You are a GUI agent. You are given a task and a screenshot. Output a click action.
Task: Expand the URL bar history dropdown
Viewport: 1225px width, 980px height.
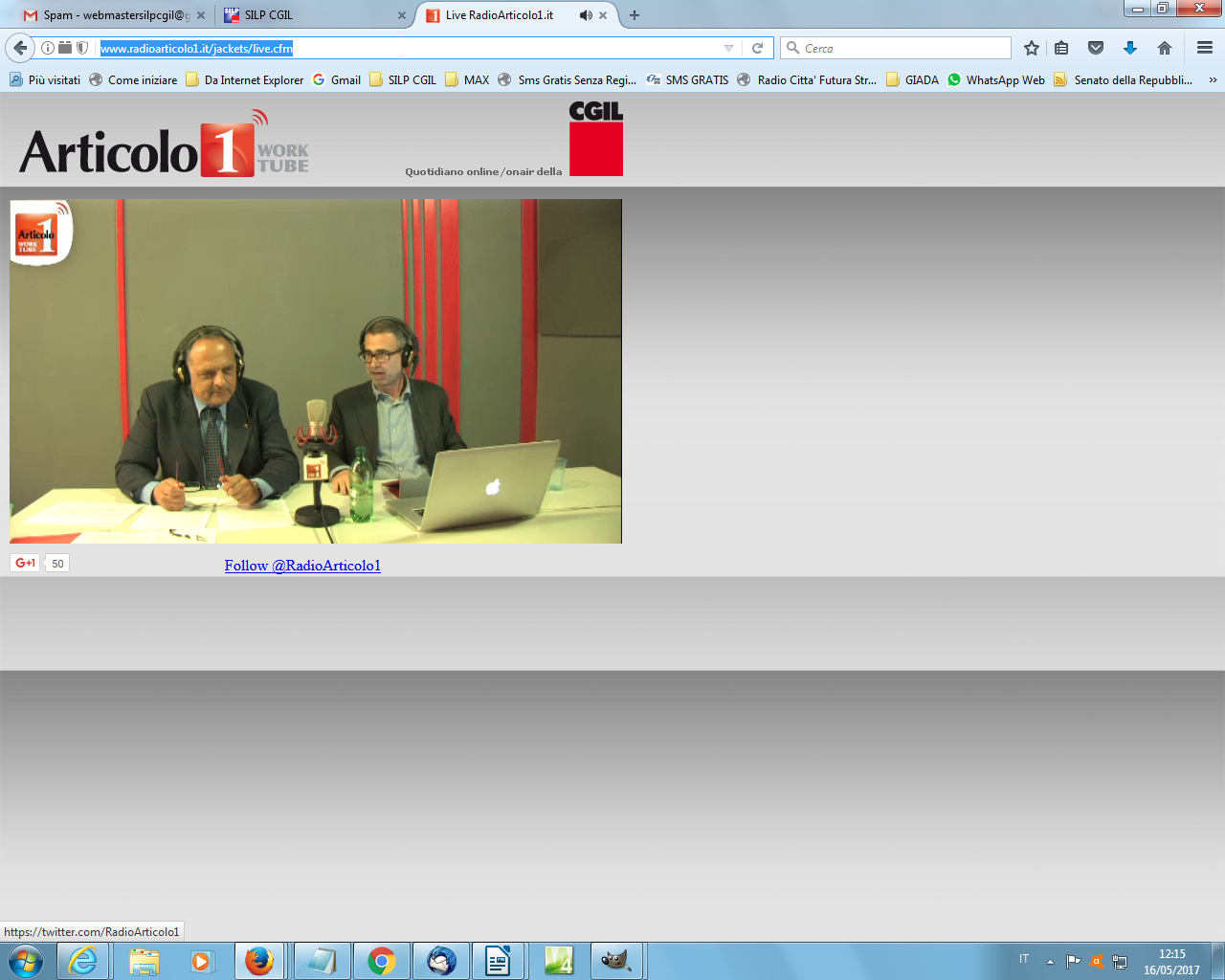(x=728, y=48)
